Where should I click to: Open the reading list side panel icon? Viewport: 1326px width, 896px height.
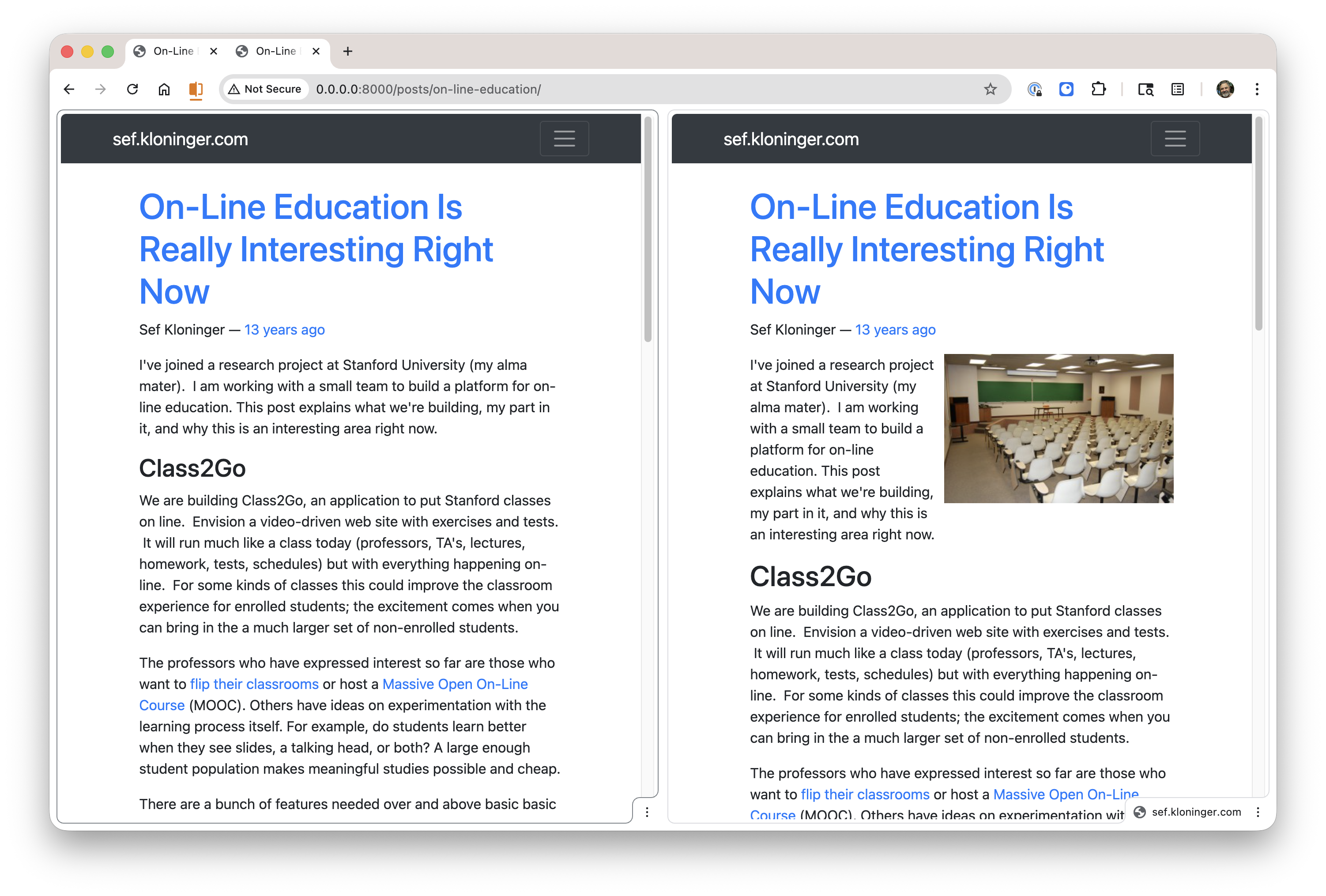pos(1177,89)
